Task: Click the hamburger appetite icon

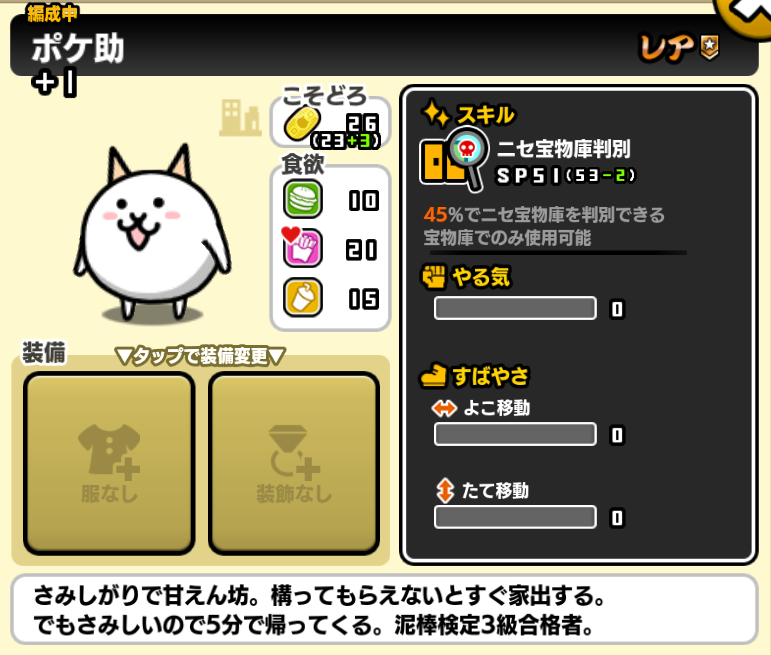Action: pos(303,200)
